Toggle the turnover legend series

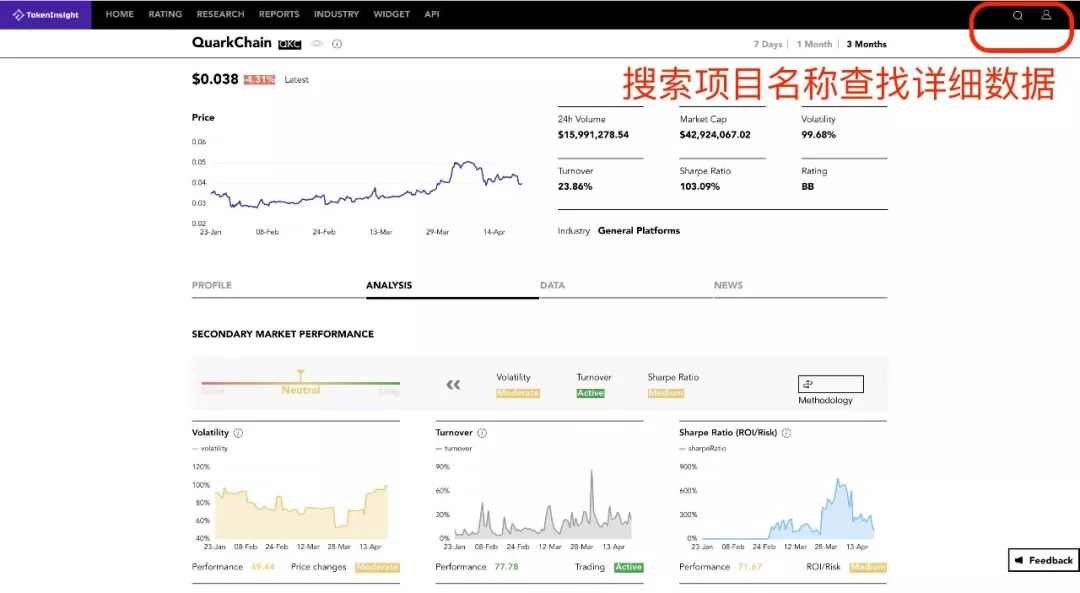tap(454, 448)
